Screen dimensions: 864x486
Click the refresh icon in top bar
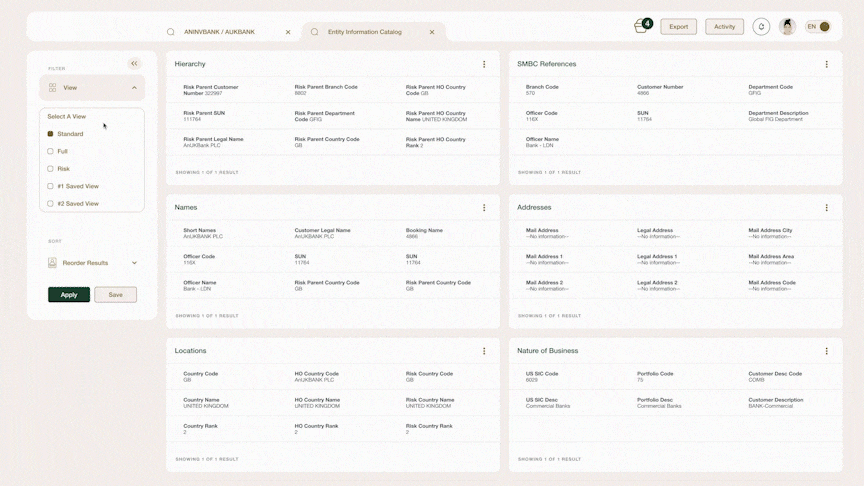point(761,26)
